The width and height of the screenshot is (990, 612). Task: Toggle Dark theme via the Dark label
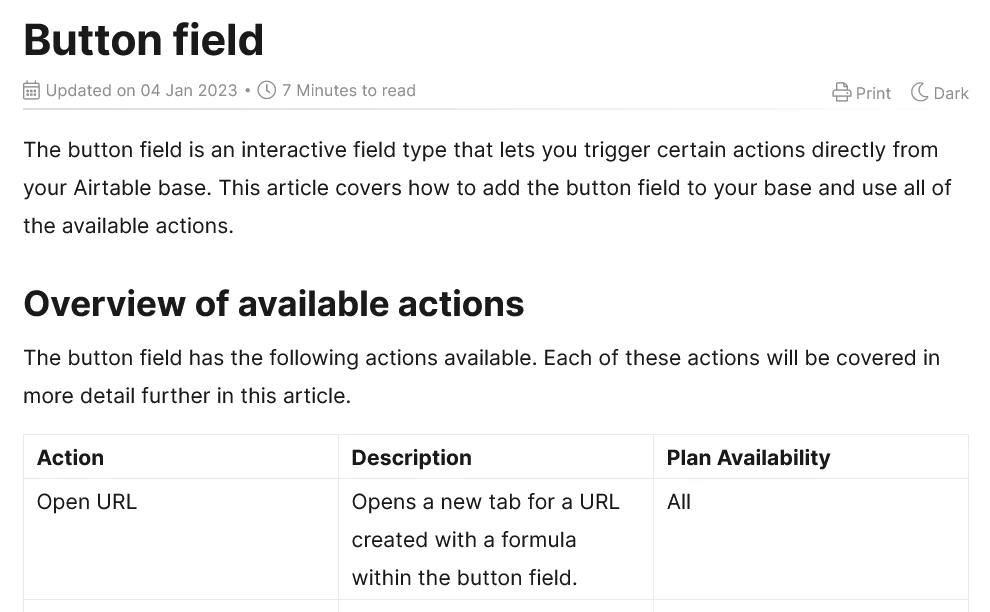click(951, 93)
